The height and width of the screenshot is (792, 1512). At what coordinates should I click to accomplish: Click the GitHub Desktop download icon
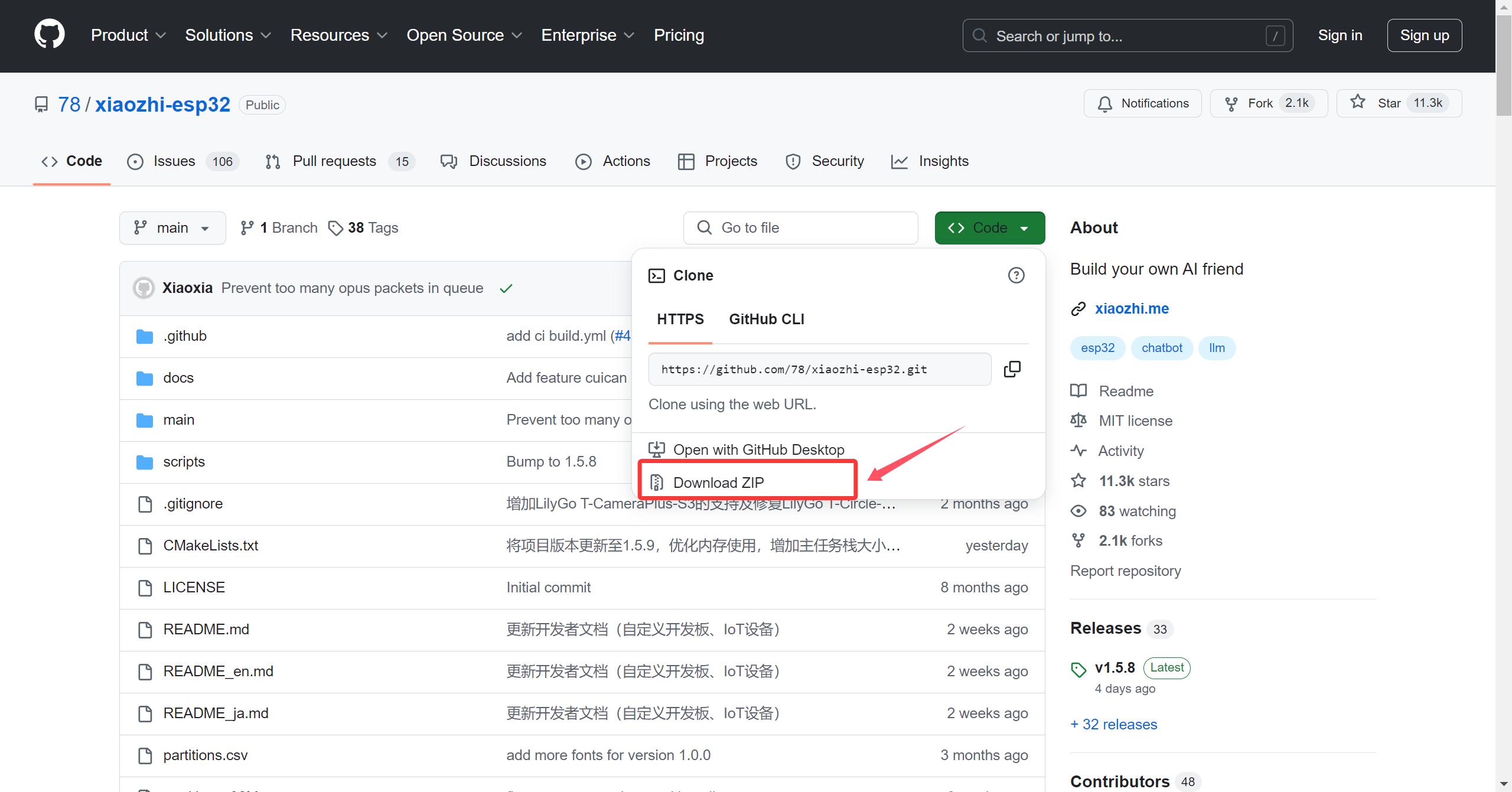point(657,449)
